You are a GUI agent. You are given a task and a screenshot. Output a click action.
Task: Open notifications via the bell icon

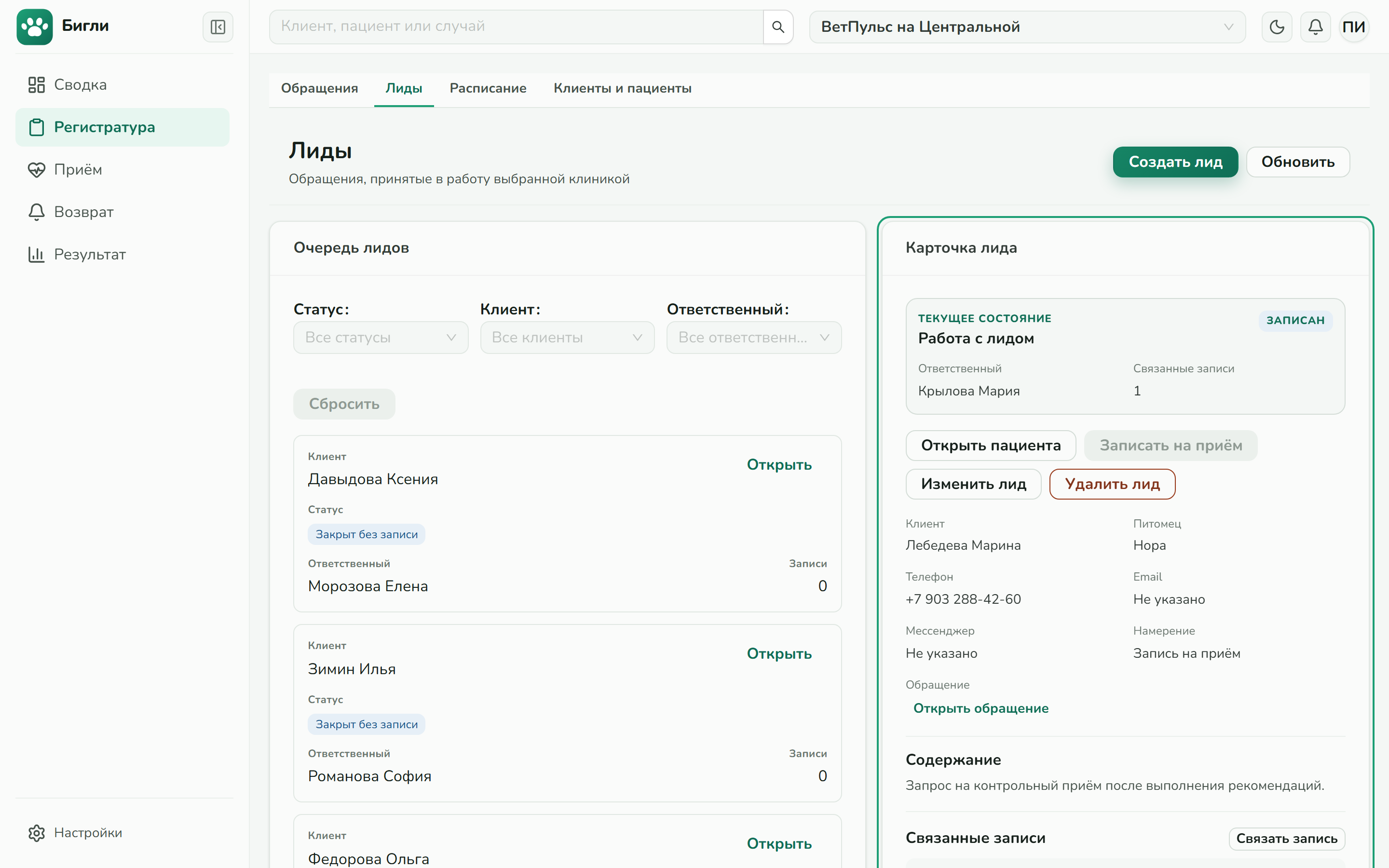coord(1315,27)
